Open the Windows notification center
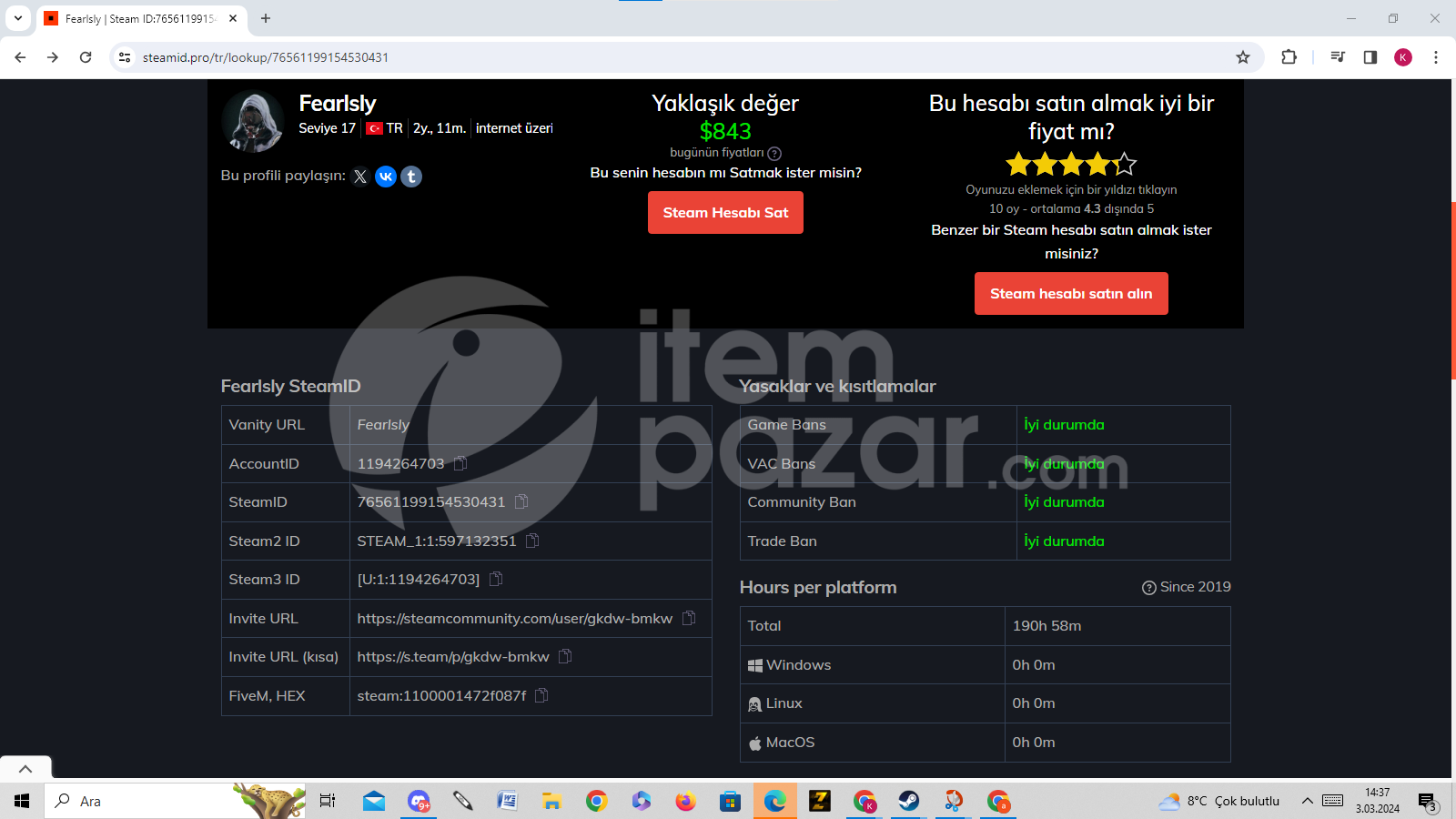 [x=1427, y=801]
